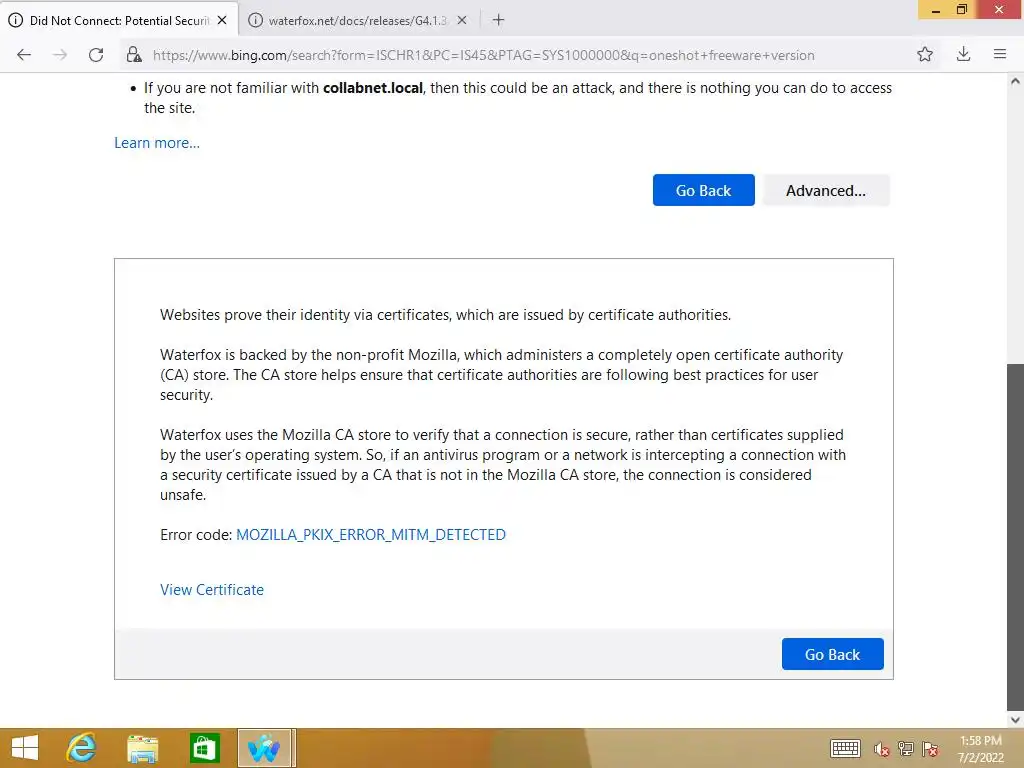Close the 'Did Not Connect' tab
The width and height of the screenshot is (1024, 768).
click(x=222, y=20)
